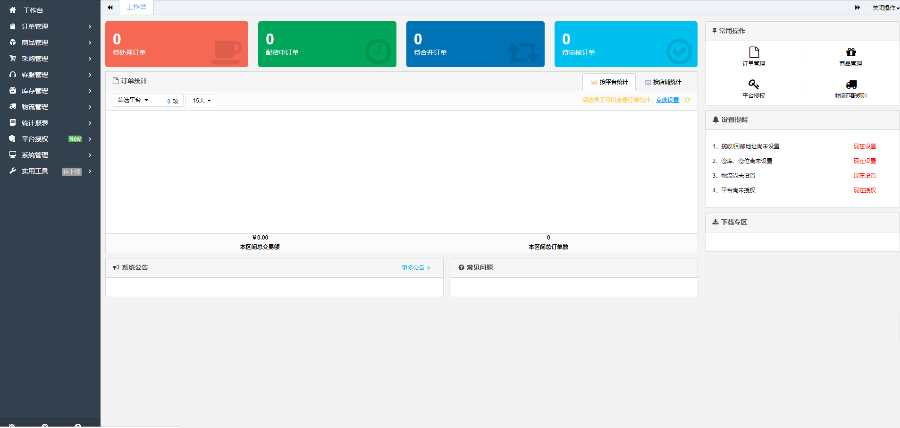Click the refresh icon beside the system settings link

coord(687,100)
